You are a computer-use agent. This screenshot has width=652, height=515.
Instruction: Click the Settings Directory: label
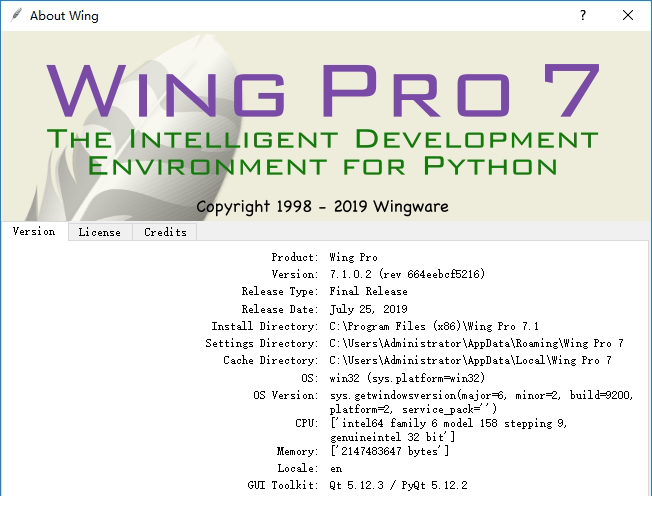(x=262, y=343)
